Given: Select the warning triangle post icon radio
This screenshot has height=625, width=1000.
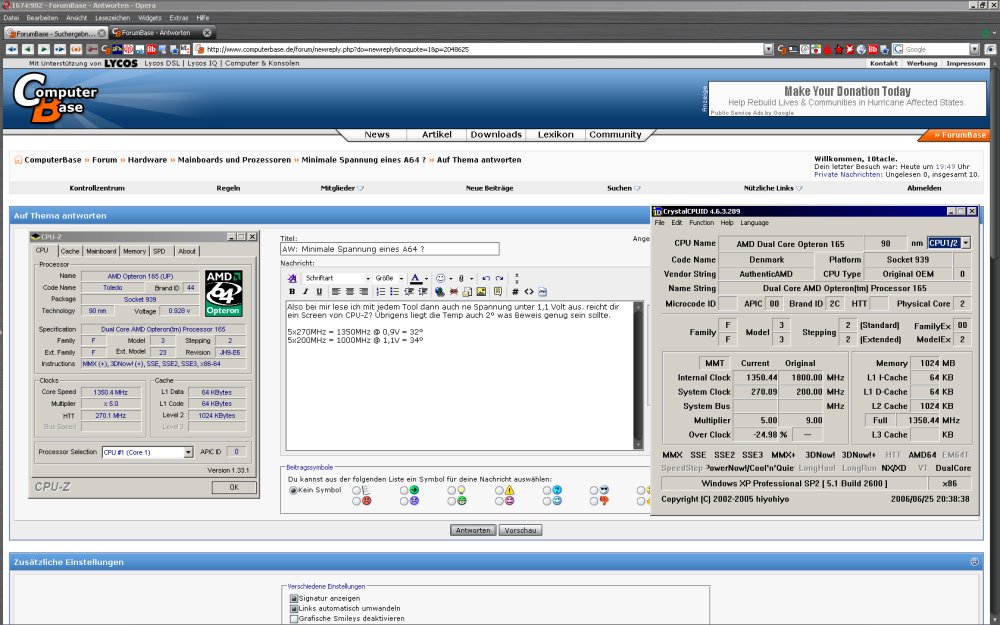Looking at the screenshot, I should pyautogui.click(x=499, y=490).
